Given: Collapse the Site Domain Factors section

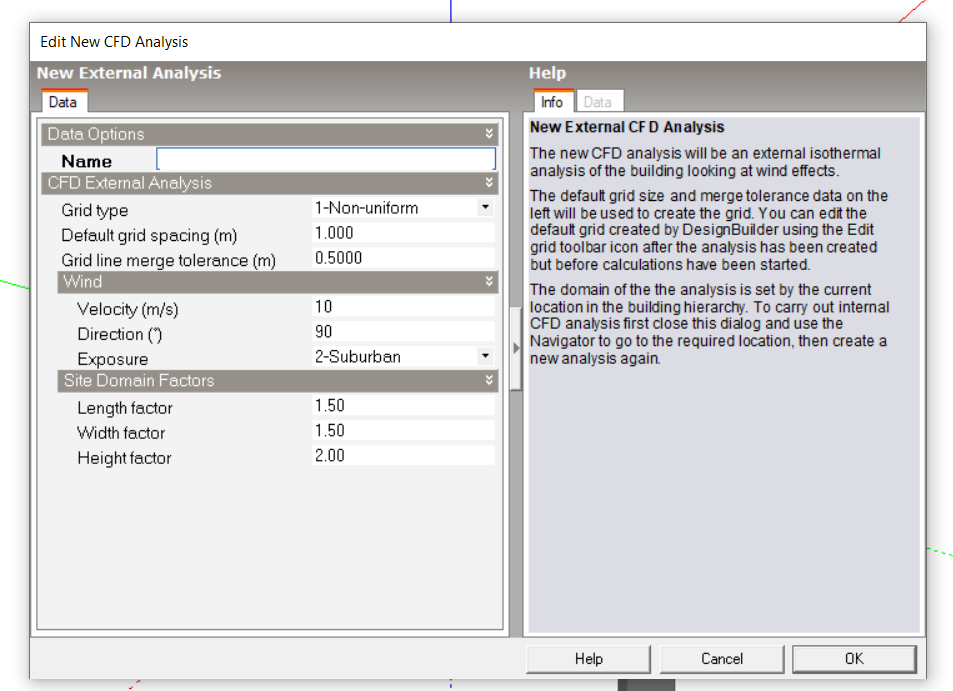Looking at the screenshot, I should click(x=489, y=380).
